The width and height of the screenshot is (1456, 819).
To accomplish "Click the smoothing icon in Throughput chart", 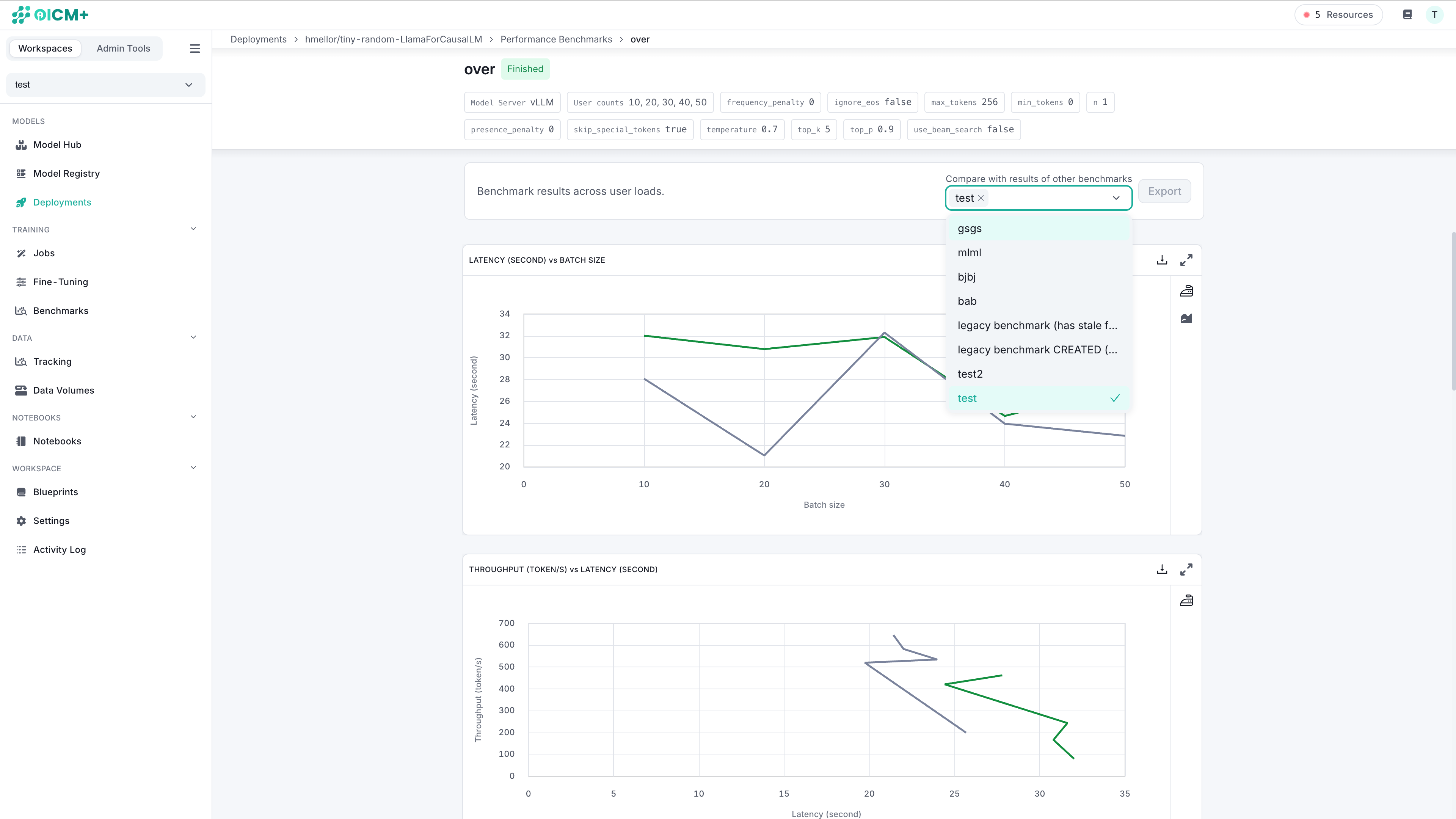I will pyautogui.click(x=1186, y=600).
